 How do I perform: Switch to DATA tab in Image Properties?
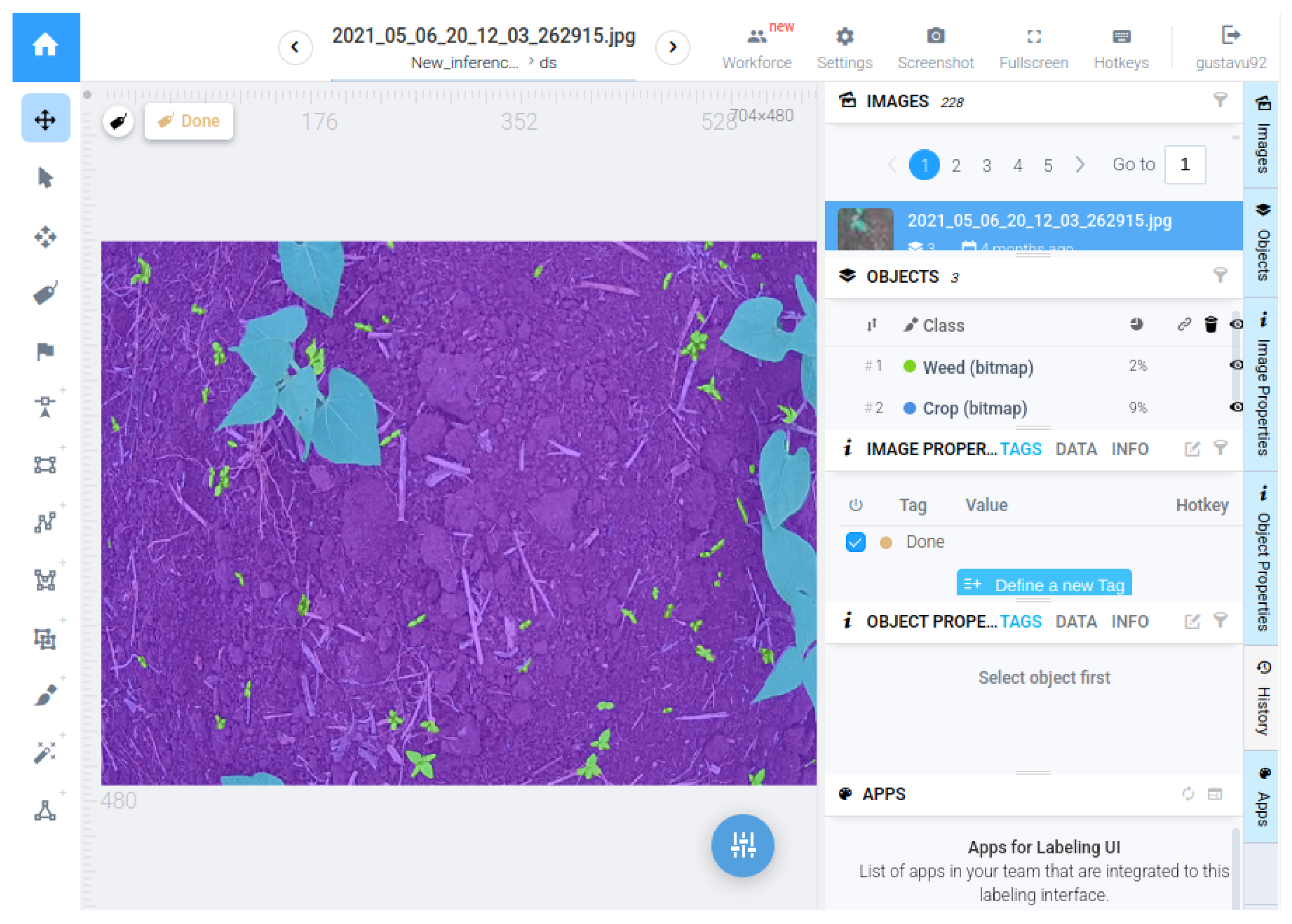tap(1076, 449)
